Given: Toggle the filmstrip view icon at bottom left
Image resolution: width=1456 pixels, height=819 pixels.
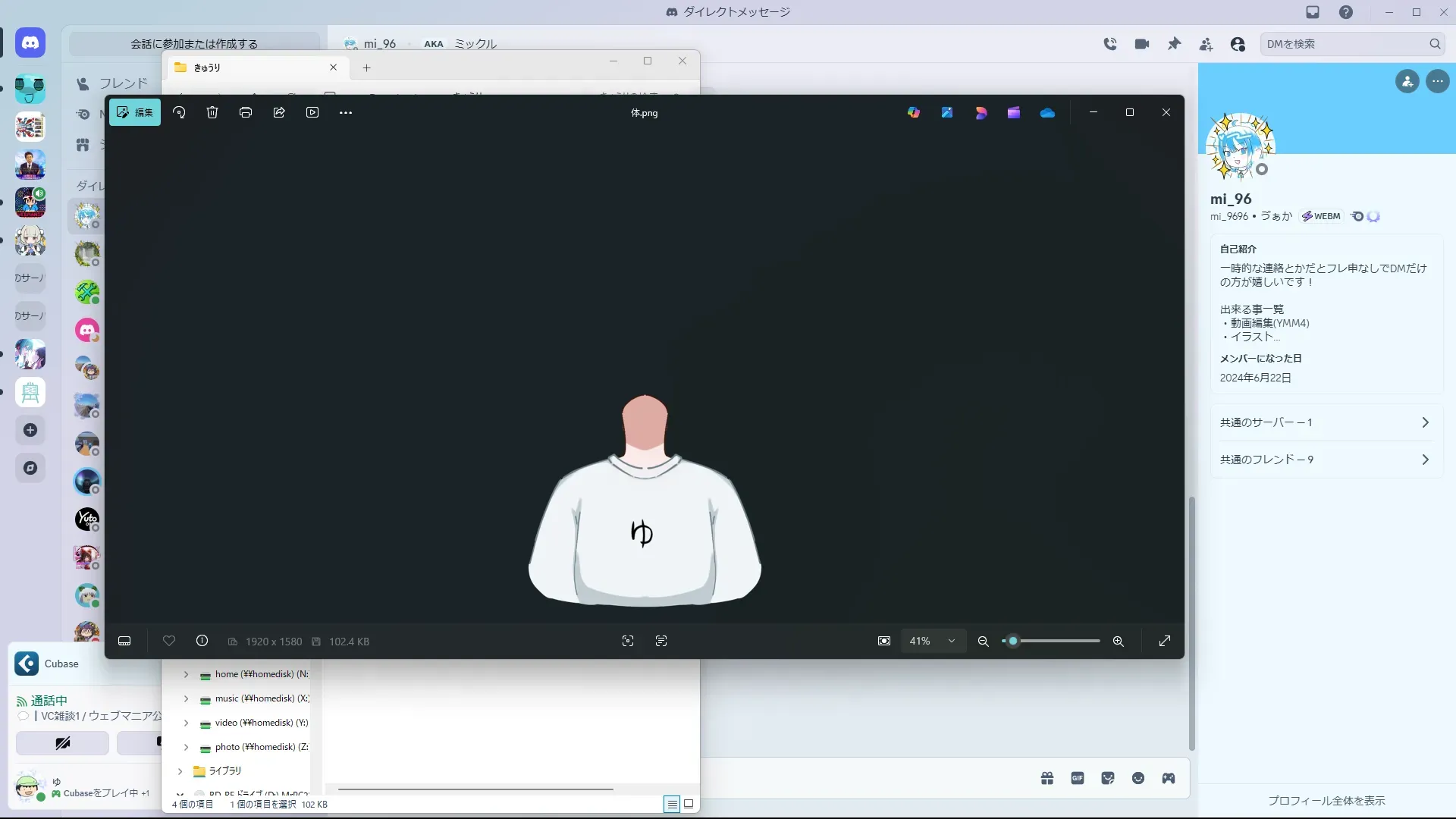Looking at the screenshot, I should pyautogui.click(x=124, y=642).
